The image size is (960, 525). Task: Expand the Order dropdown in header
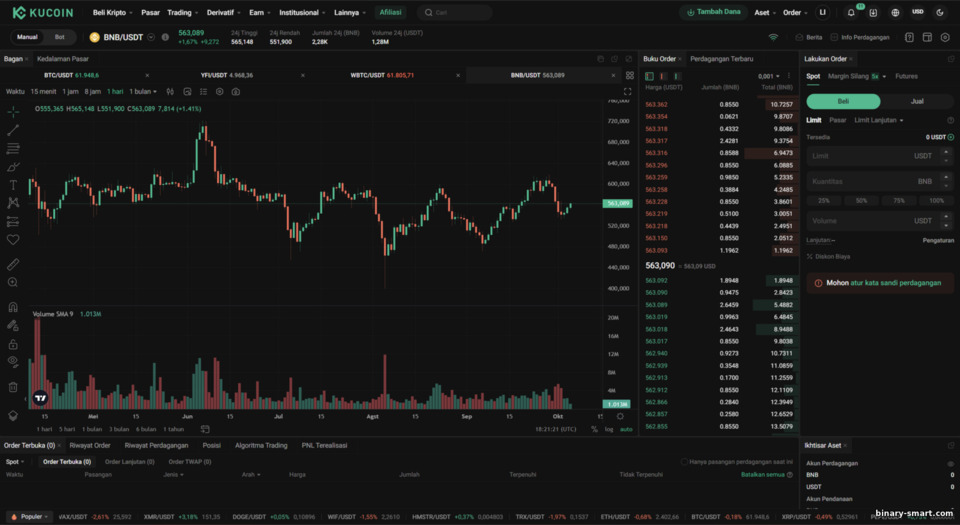coord(795,12)
